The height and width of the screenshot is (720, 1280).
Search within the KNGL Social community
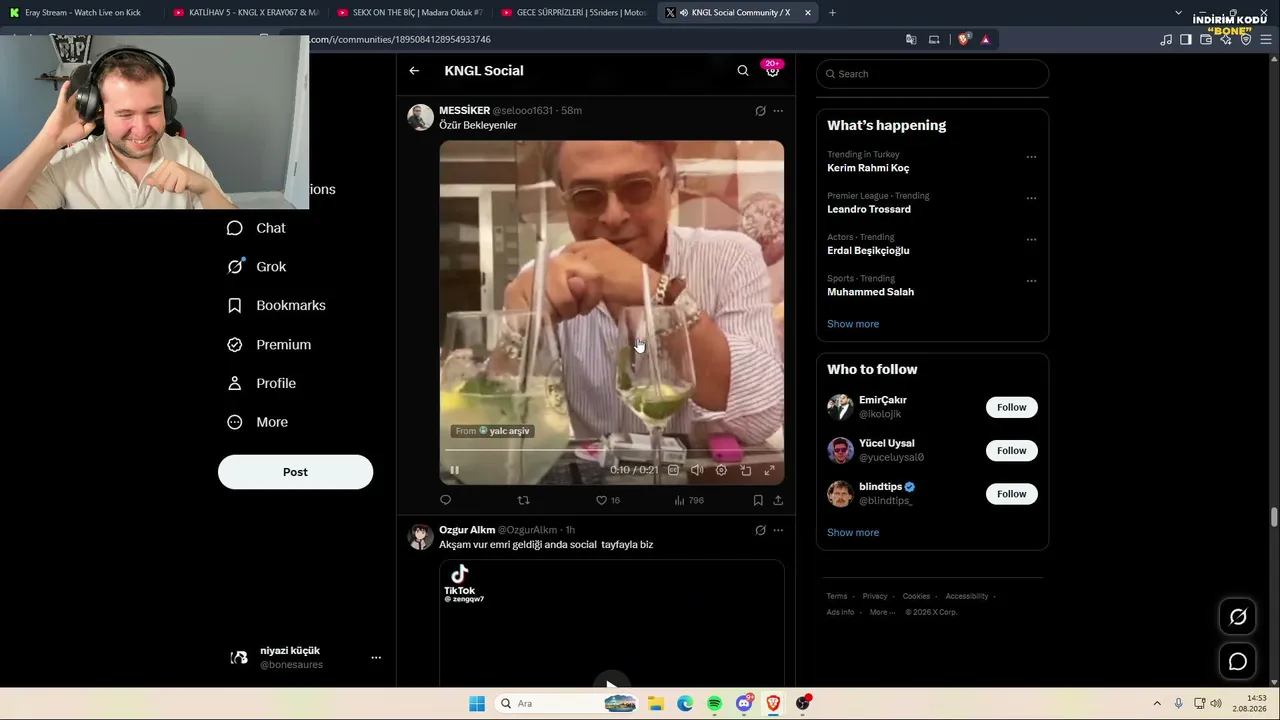pyautogui.click(x=743, y=71)
